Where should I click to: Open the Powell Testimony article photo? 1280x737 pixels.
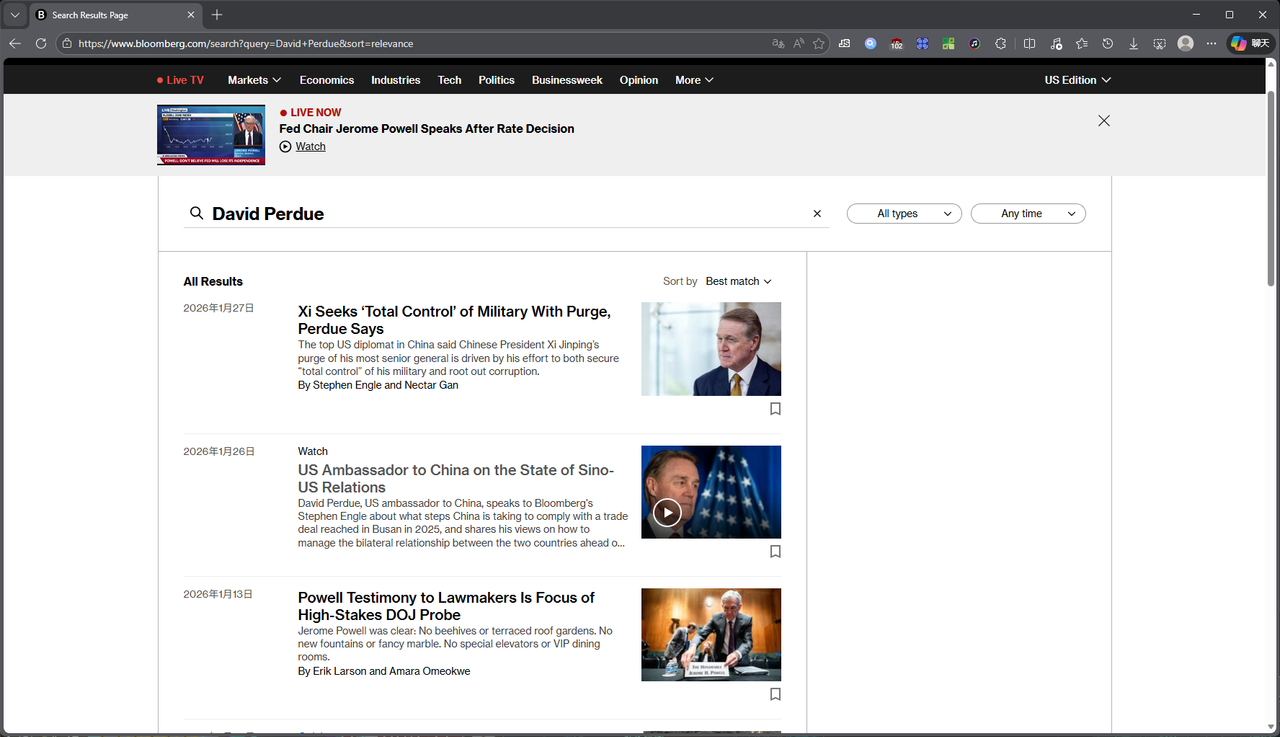point(711,635)
